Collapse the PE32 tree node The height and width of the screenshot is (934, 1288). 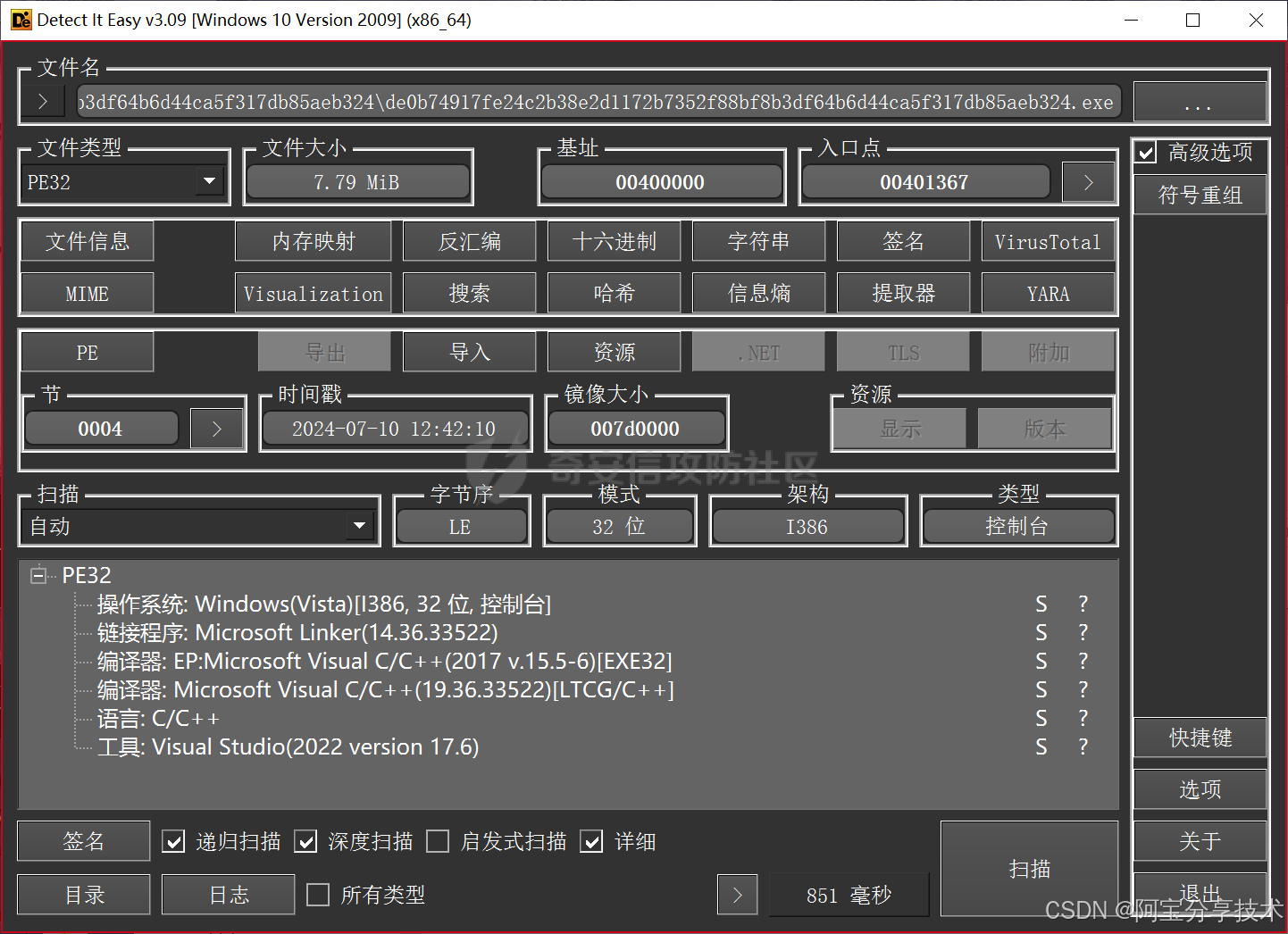coord(38,576)
